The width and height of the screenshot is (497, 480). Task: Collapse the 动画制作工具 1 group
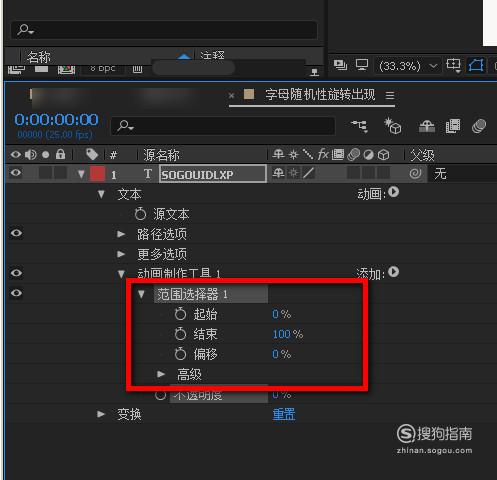pyautogui.click(x=121, y=274)
